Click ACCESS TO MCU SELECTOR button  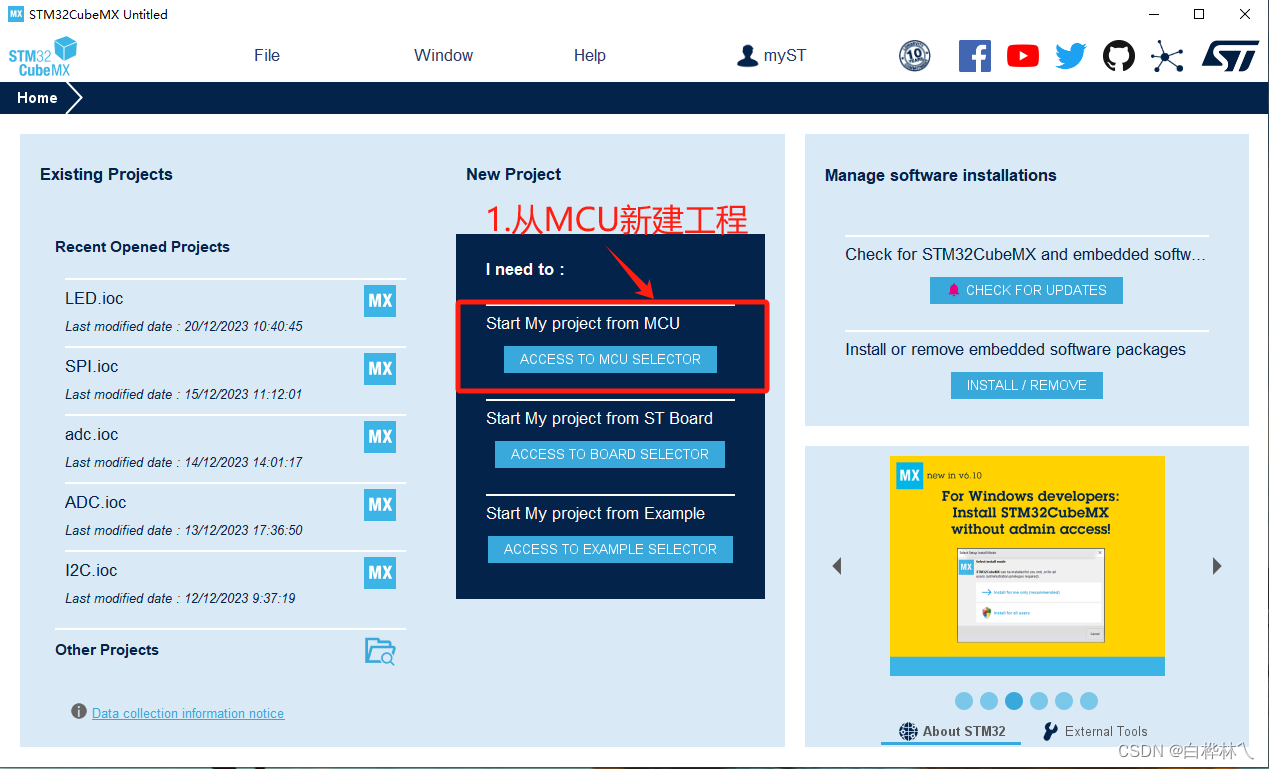tap(610, 359)
